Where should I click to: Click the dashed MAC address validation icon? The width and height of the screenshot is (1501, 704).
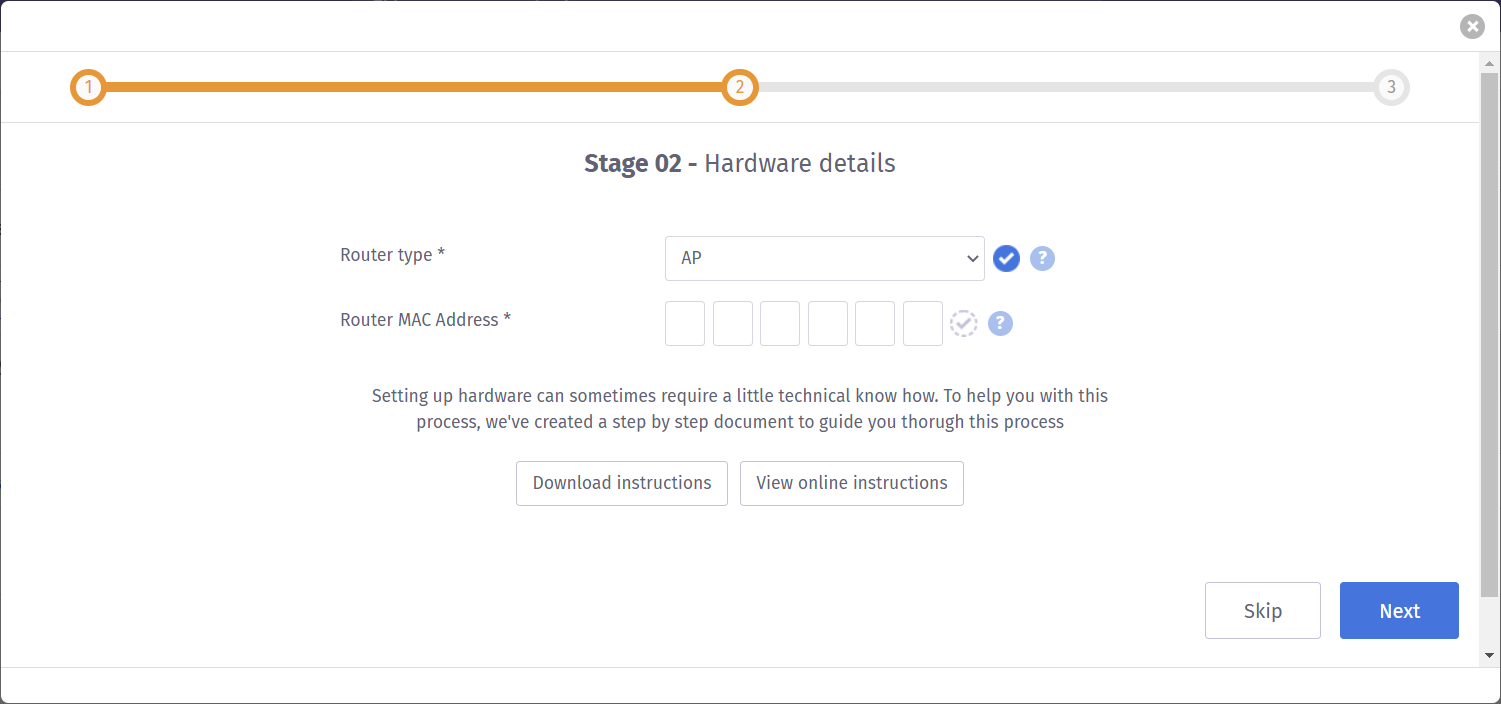tap(963, 324)
